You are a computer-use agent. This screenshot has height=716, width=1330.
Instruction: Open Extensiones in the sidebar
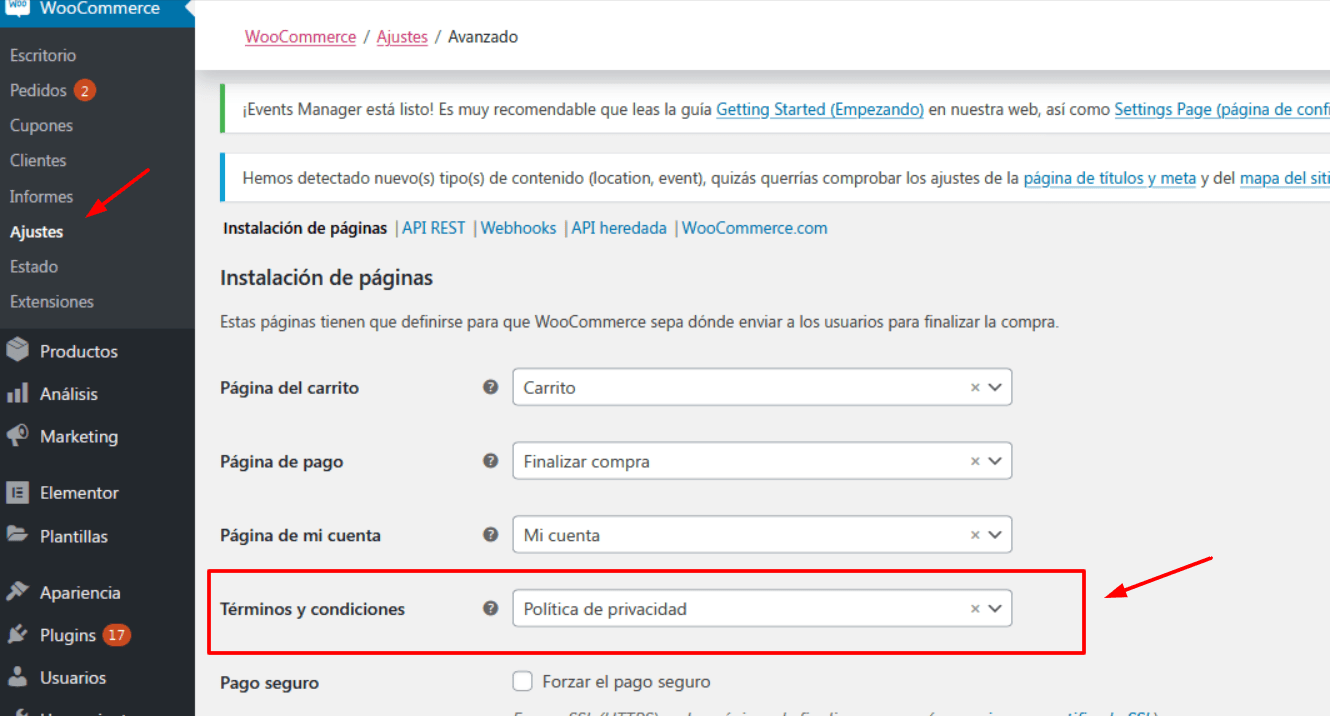(x=52, y=301)
